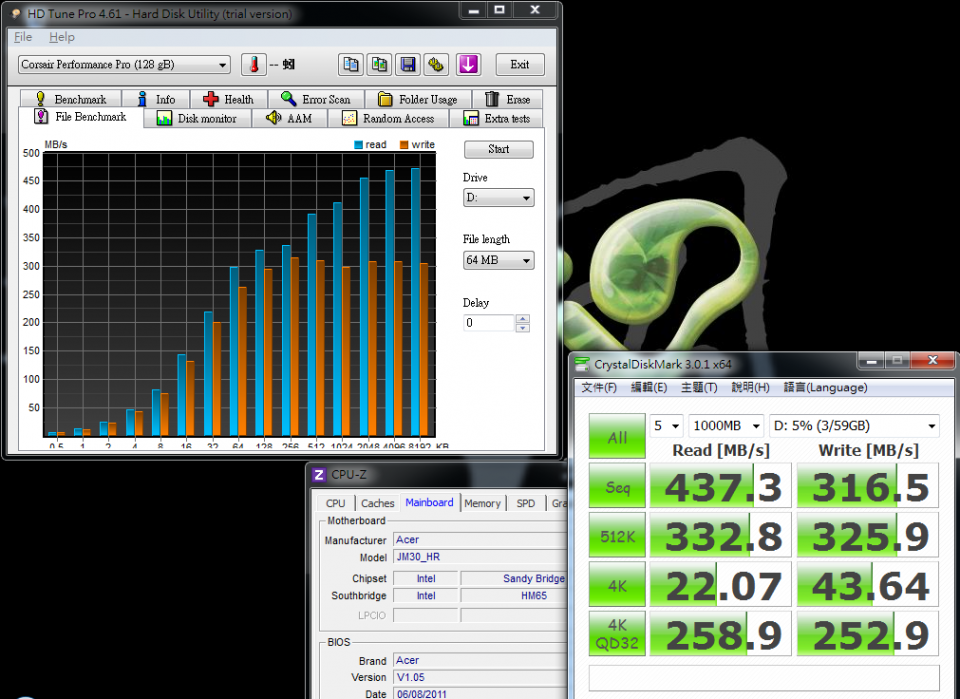Screen dimensions: 960x699
Task: Click the copy text to clipboard icon
Action: click(350, 64)
